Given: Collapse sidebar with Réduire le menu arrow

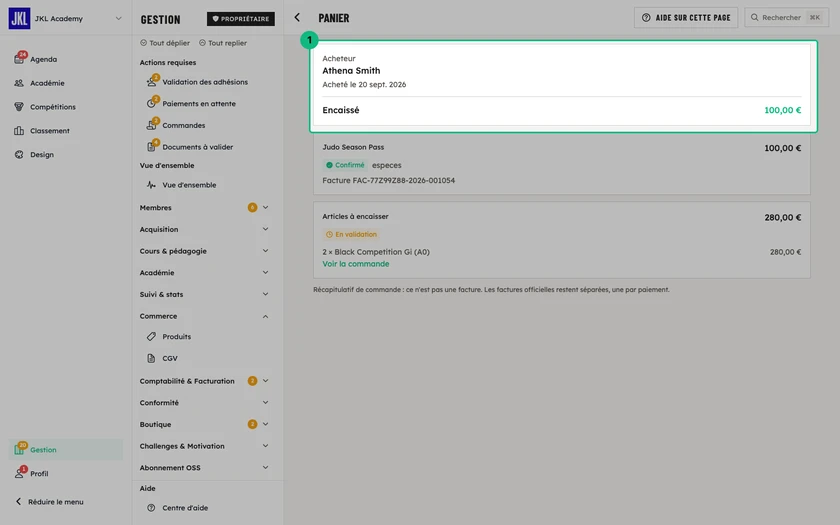Looking at the screenshot, I should [x=19, y=501].
